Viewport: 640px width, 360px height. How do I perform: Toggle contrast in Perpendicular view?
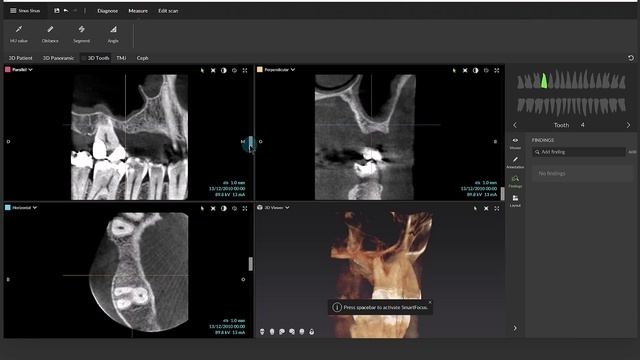pyautogui.click(x=476, y=70)
